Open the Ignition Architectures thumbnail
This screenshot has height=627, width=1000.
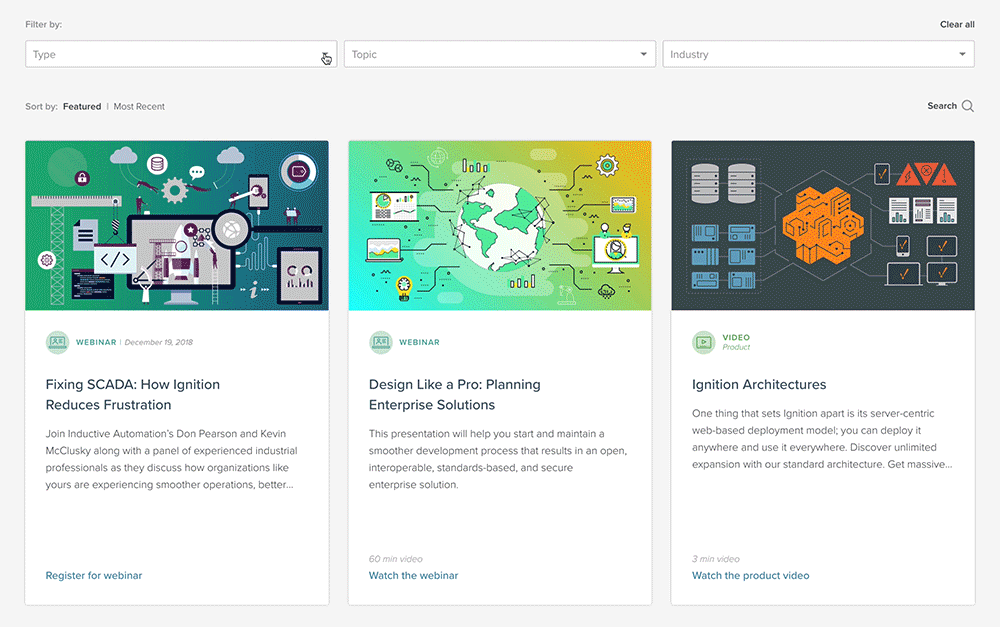823,226
